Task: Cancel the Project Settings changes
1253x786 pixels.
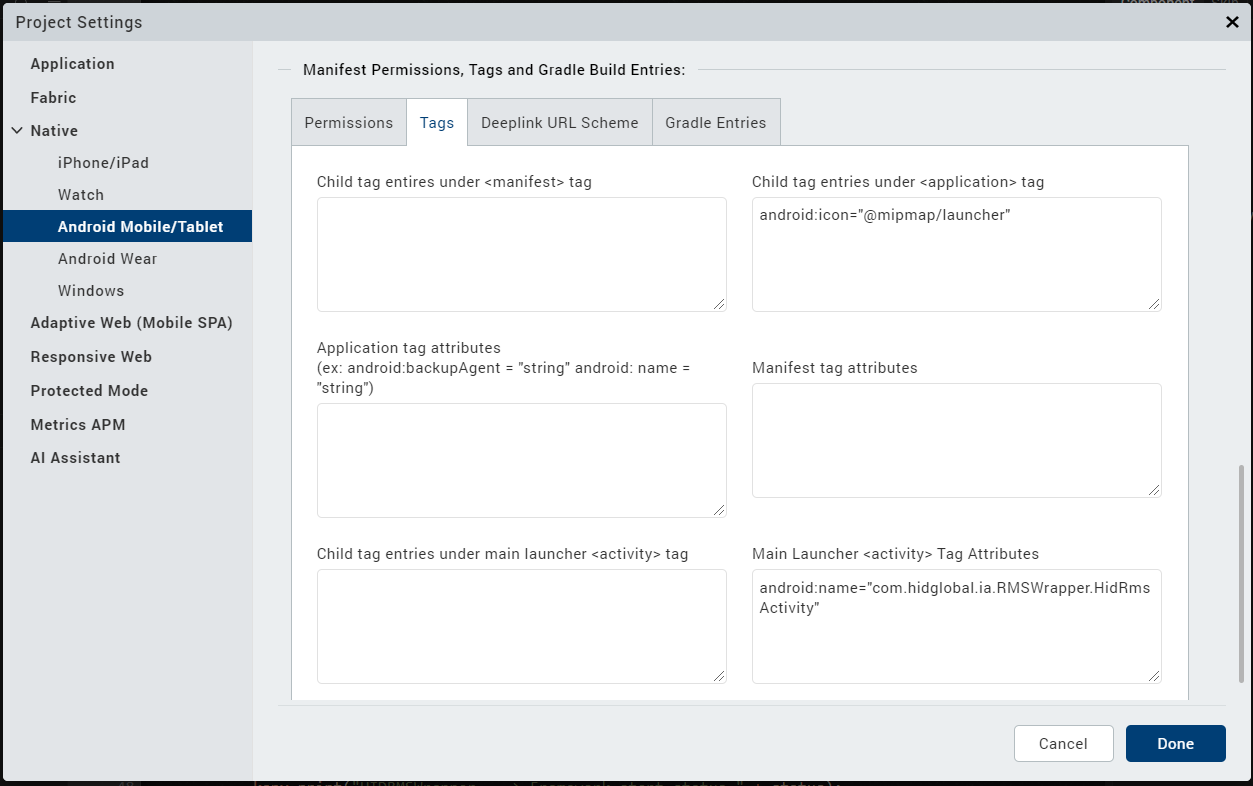Action: 1063,743
